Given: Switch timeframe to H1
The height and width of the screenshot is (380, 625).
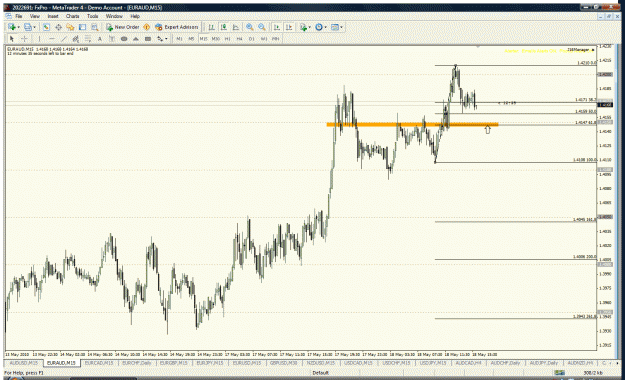Looking at the screenshot, I should (x=228, y=39).
